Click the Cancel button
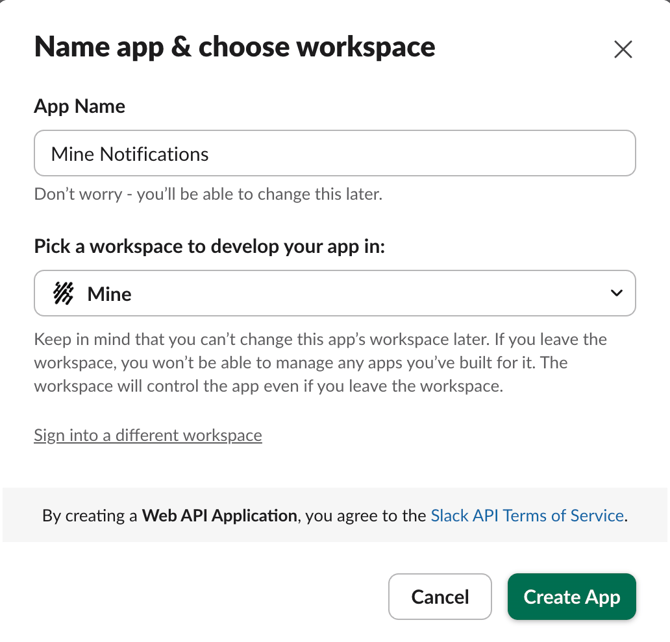The height and width of the screenshot is (642, 670). (x=440, y=596)
